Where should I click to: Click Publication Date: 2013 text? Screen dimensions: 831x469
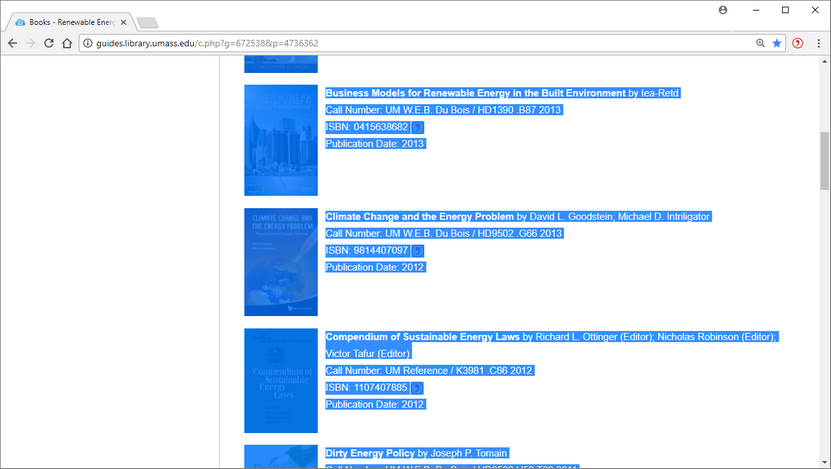click(375, 144)
